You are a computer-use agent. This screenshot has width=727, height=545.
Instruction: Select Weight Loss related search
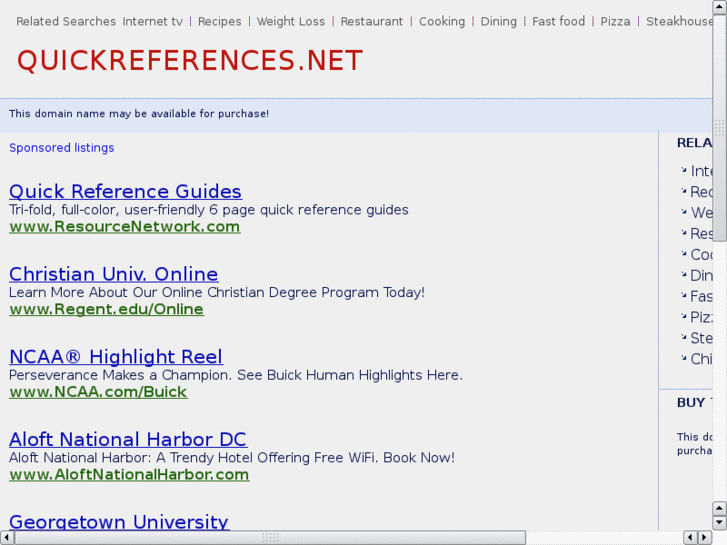pos(291,21)
